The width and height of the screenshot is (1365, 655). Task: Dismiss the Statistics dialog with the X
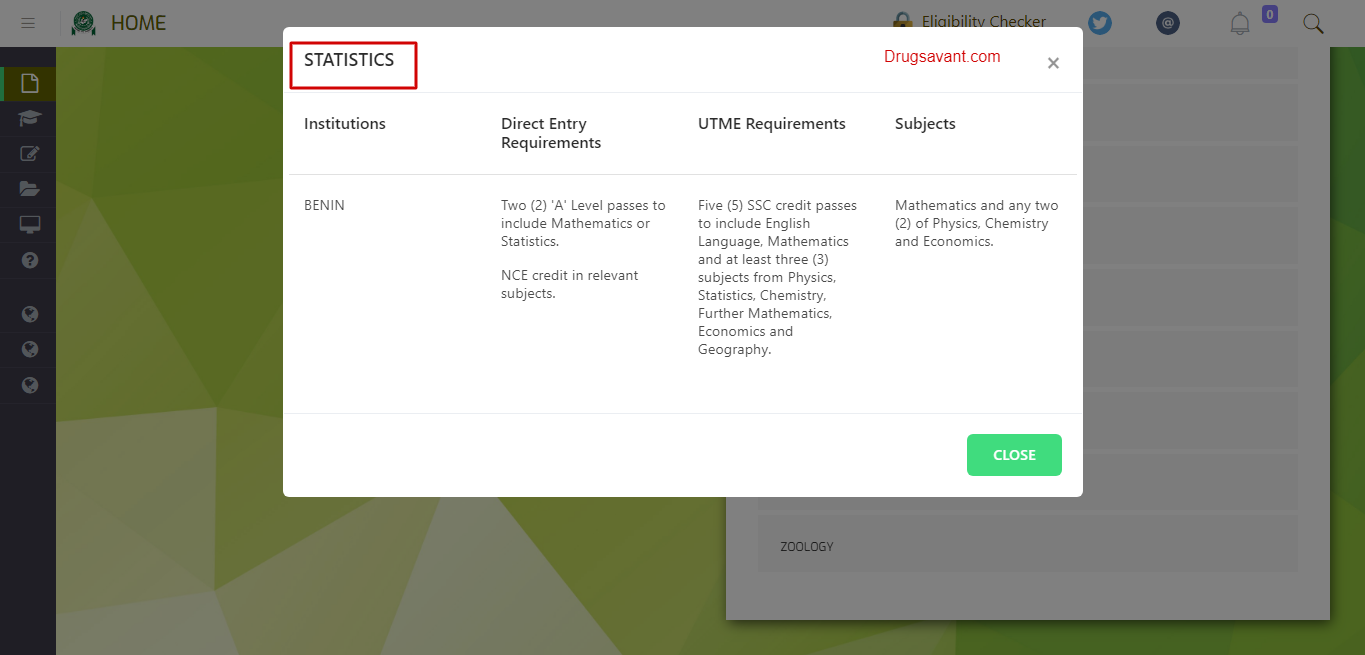tap(1053, 63)
